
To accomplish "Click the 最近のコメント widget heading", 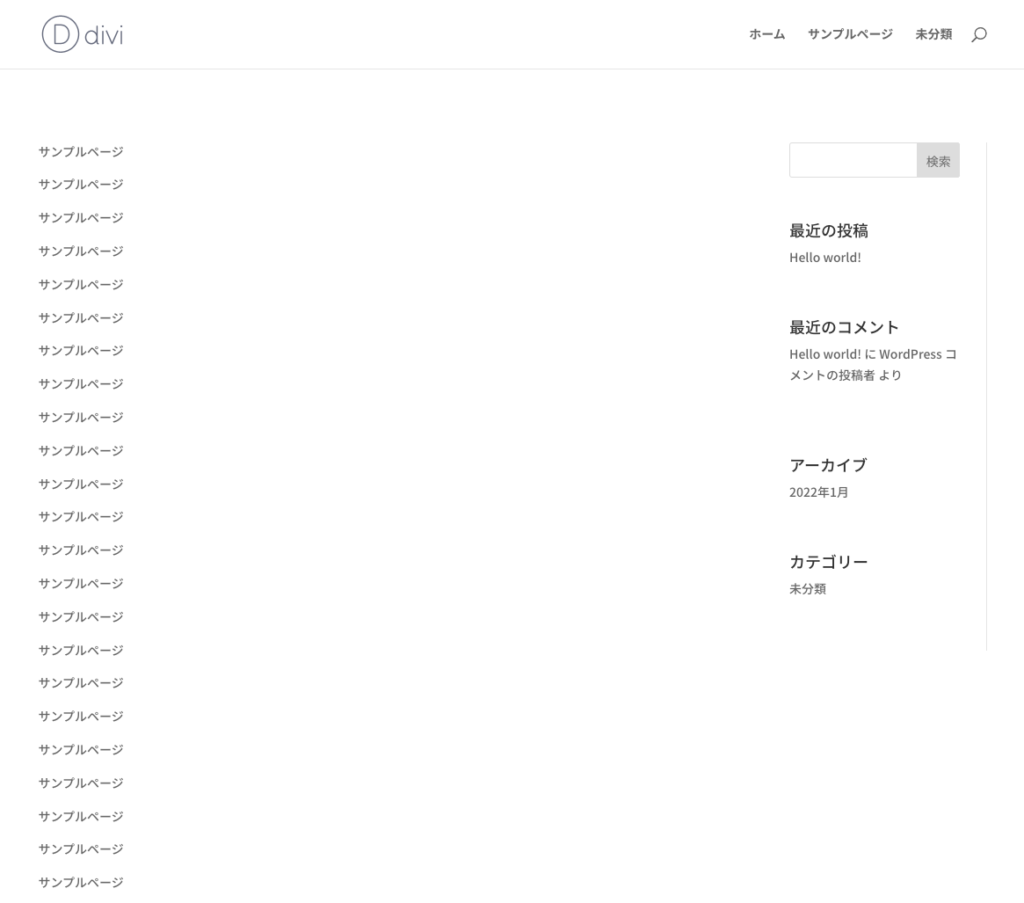I will [x=843, y=327].
